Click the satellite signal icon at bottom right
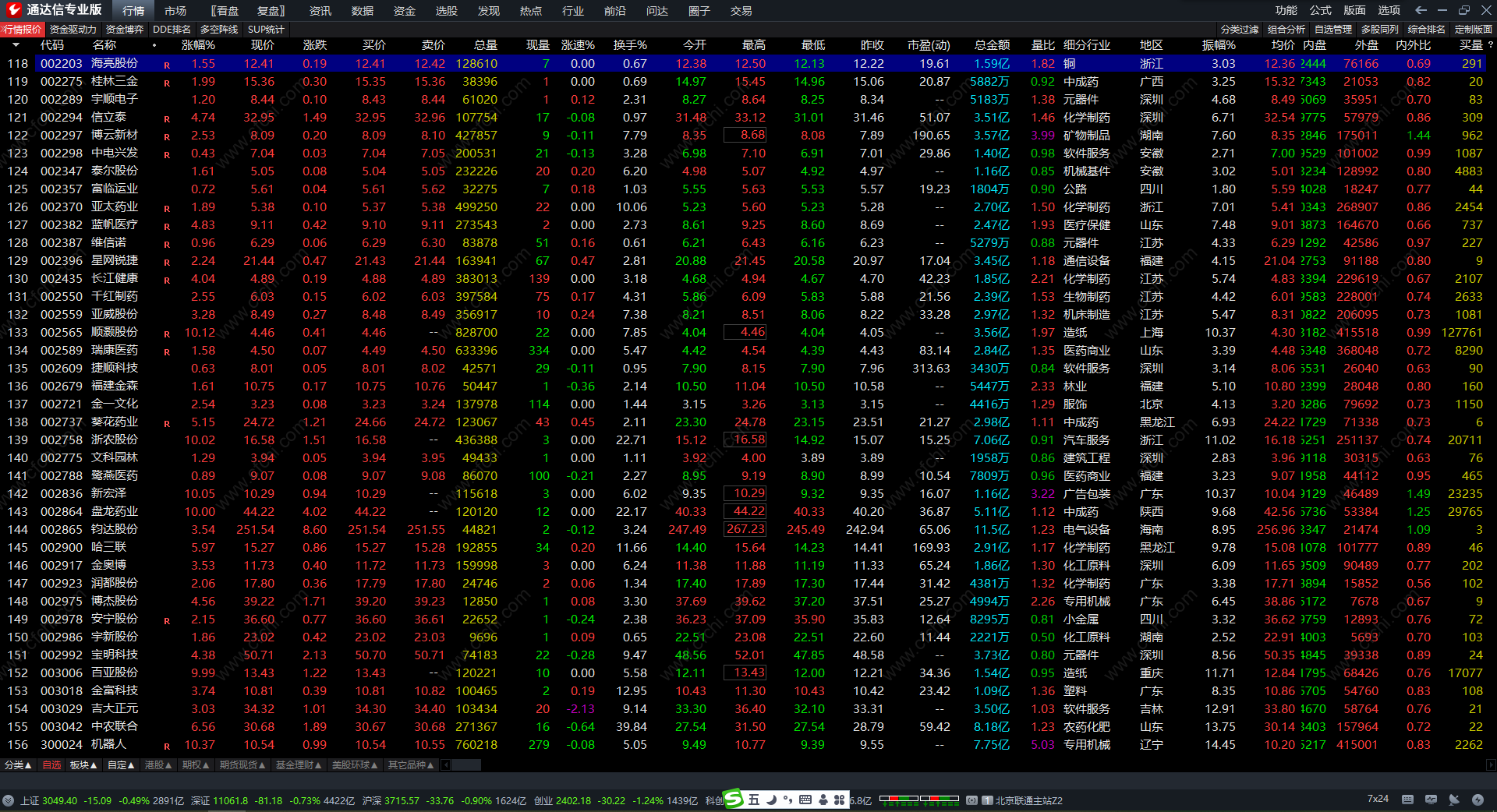The width and height of the screenshot is (1497, 812). coord(1454,800)
